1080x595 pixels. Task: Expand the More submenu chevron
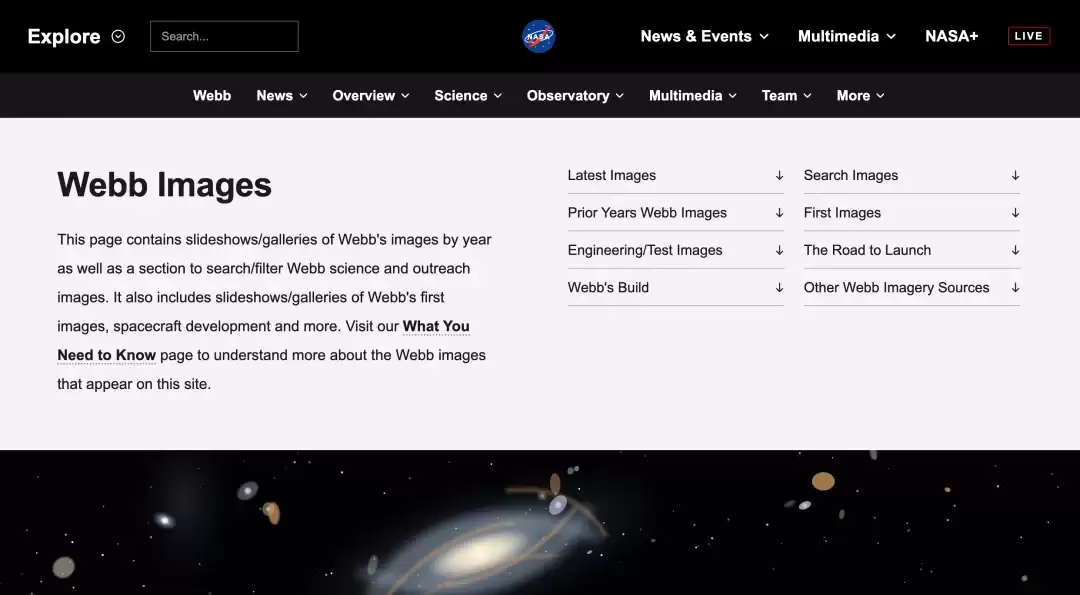pyautogui.click(x=880, y=96)
